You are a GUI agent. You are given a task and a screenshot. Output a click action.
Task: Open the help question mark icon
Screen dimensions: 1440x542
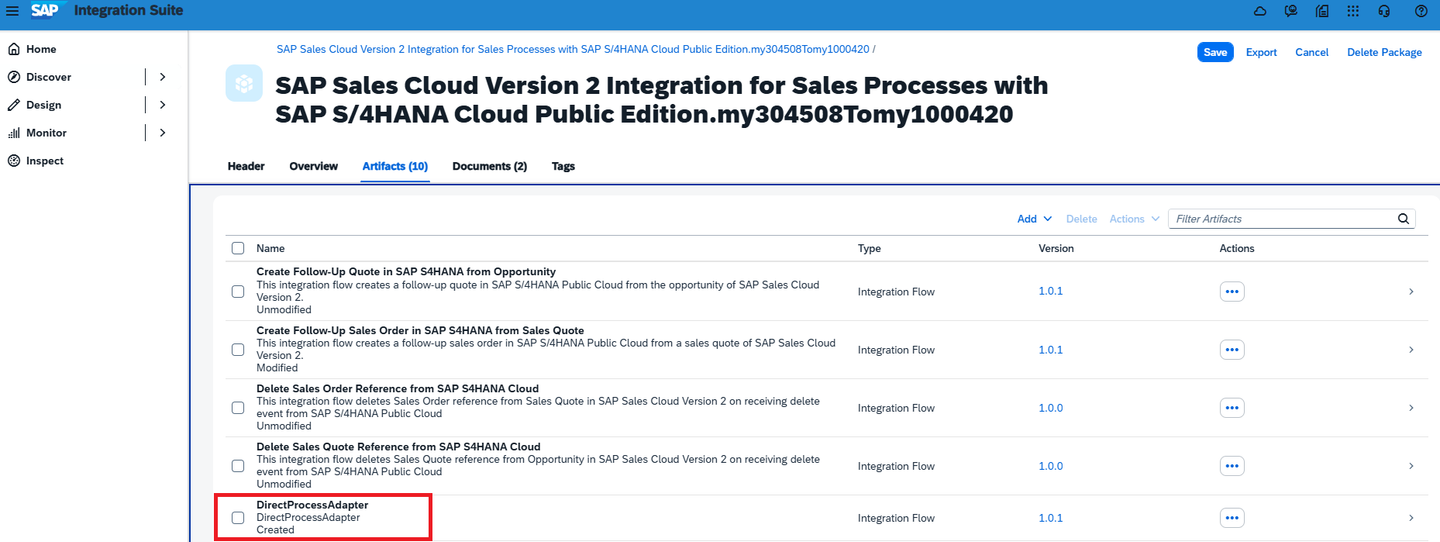click(1422, 11)
